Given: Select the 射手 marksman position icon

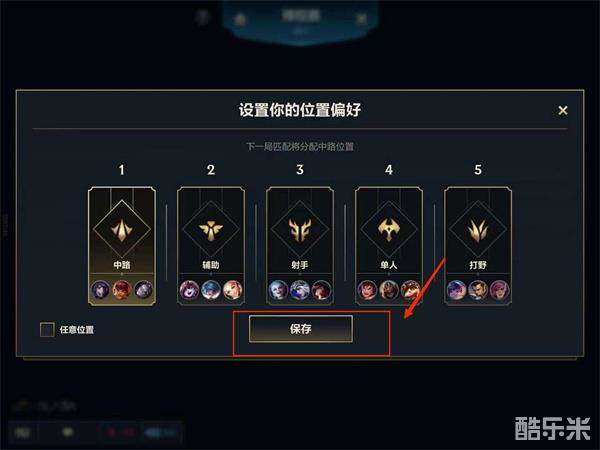Looking at the screenshot, I should (x=300, y=230).
